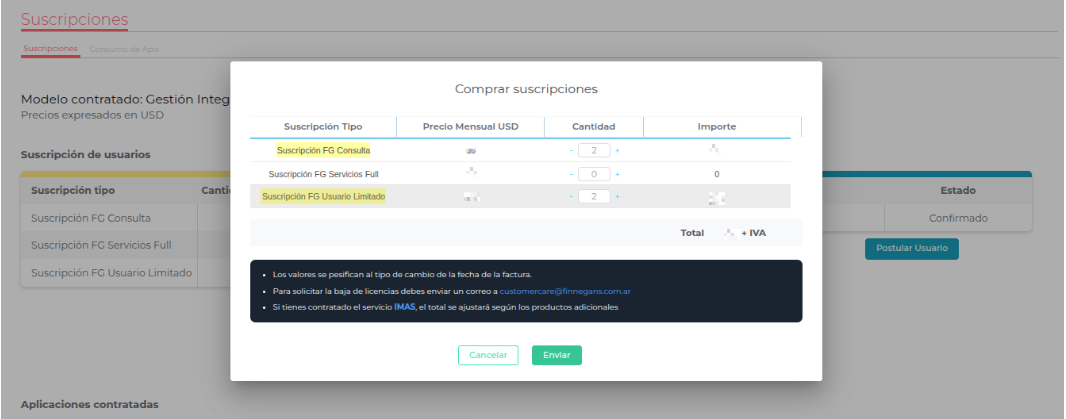Click the Suscripción Tipo column header
Viewport: 1066px width, 419px height.
tap(323, 127)
